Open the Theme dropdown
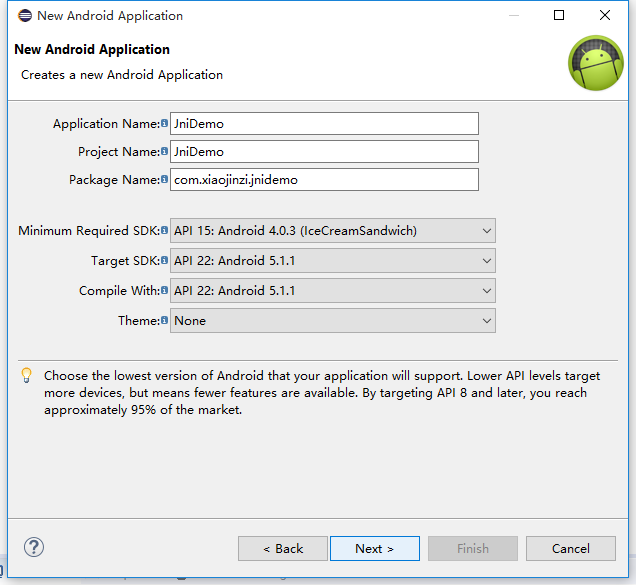The image size is (636, 585). (333, 320)
